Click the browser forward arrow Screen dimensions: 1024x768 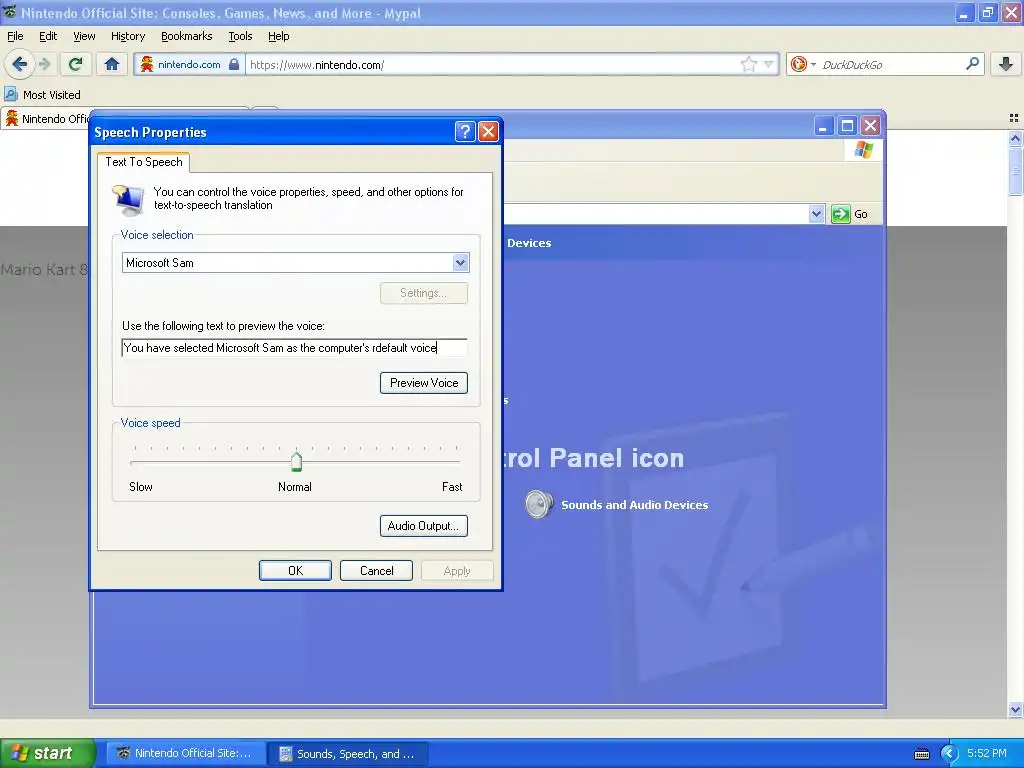[44, 64]
